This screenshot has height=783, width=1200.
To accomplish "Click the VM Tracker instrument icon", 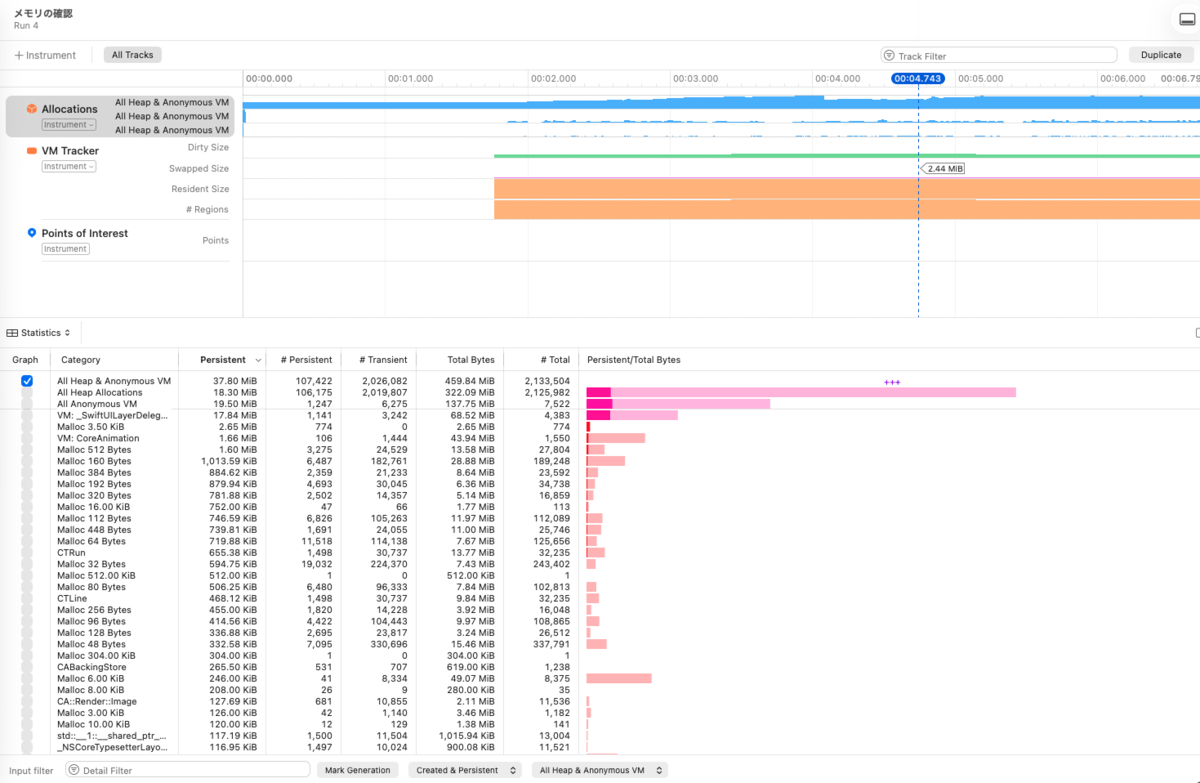I will [x=32, y=151].
